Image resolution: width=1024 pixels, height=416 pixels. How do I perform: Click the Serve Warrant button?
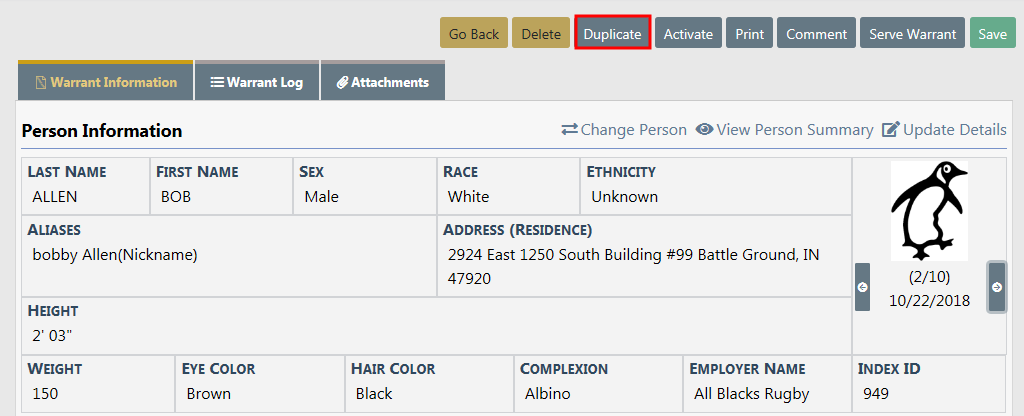point(912,34)
